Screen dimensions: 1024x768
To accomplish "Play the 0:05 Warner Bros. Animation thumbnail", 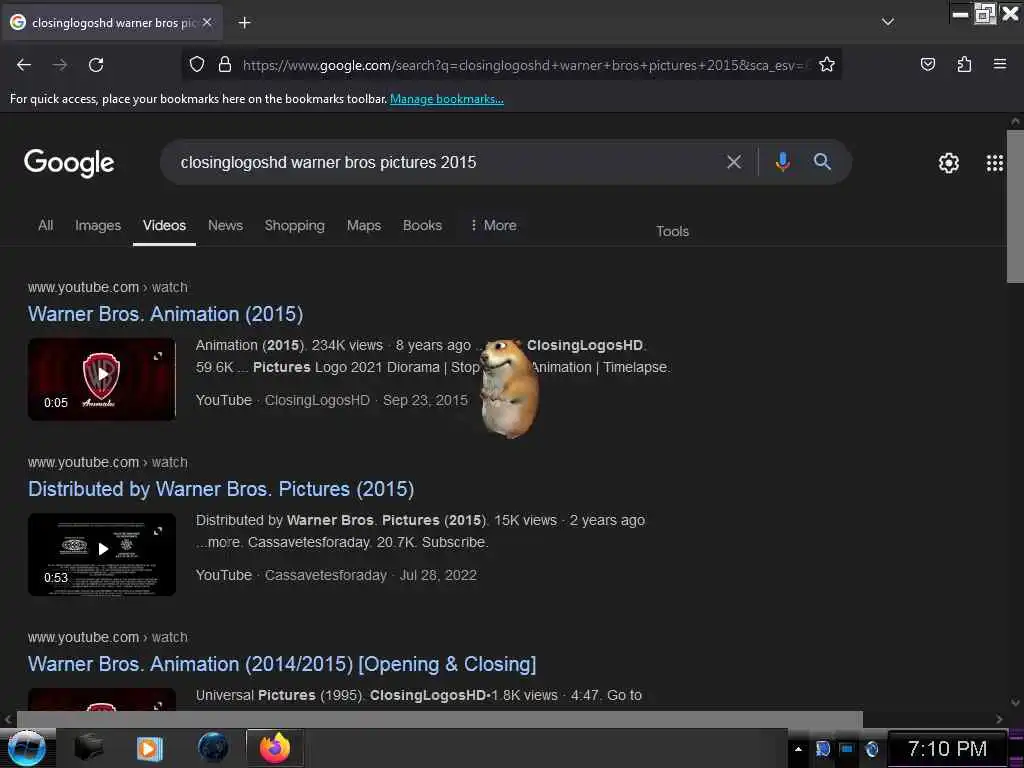I will [102, 379].
